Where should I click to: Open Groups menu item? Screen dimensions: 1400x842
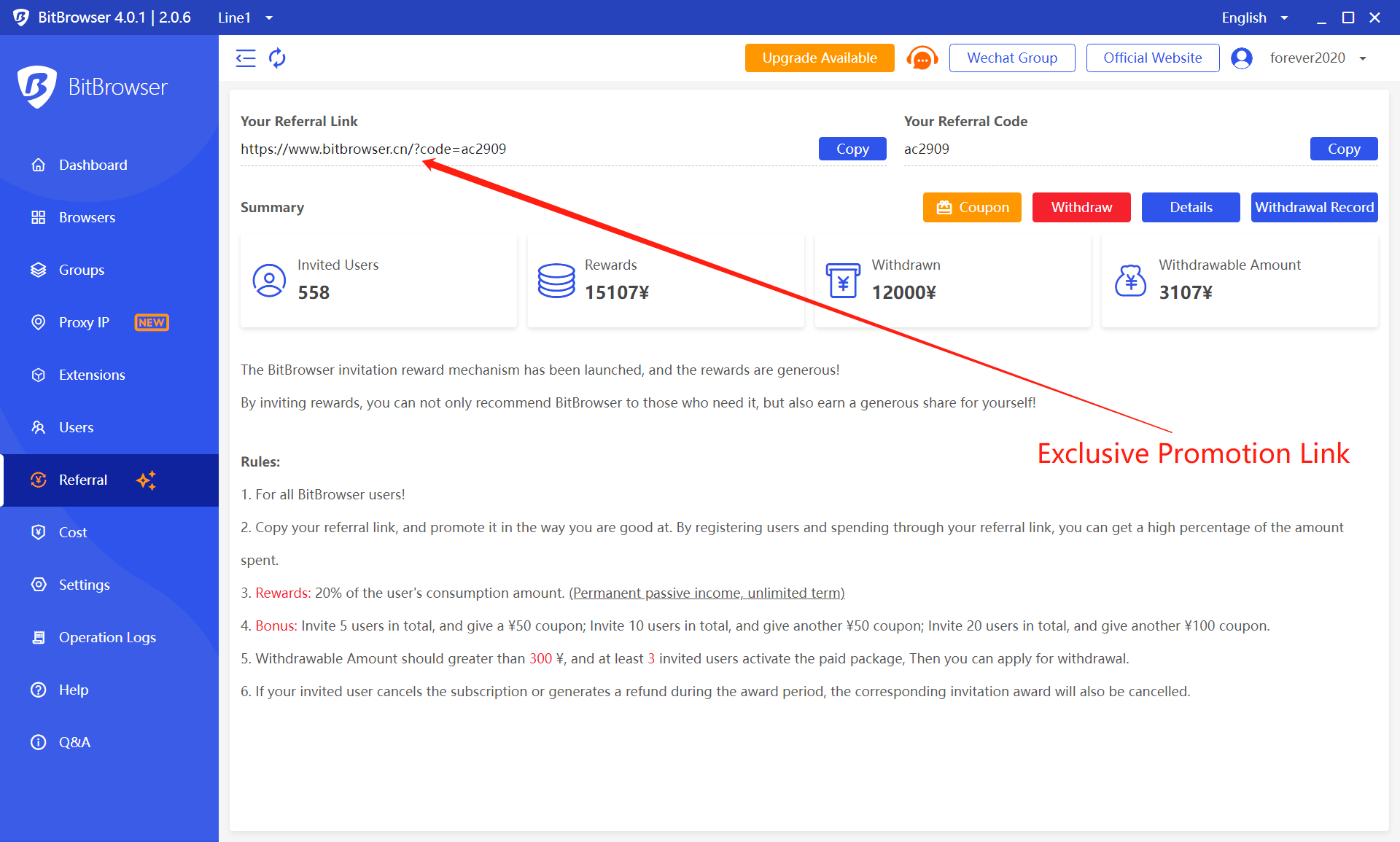109,270
